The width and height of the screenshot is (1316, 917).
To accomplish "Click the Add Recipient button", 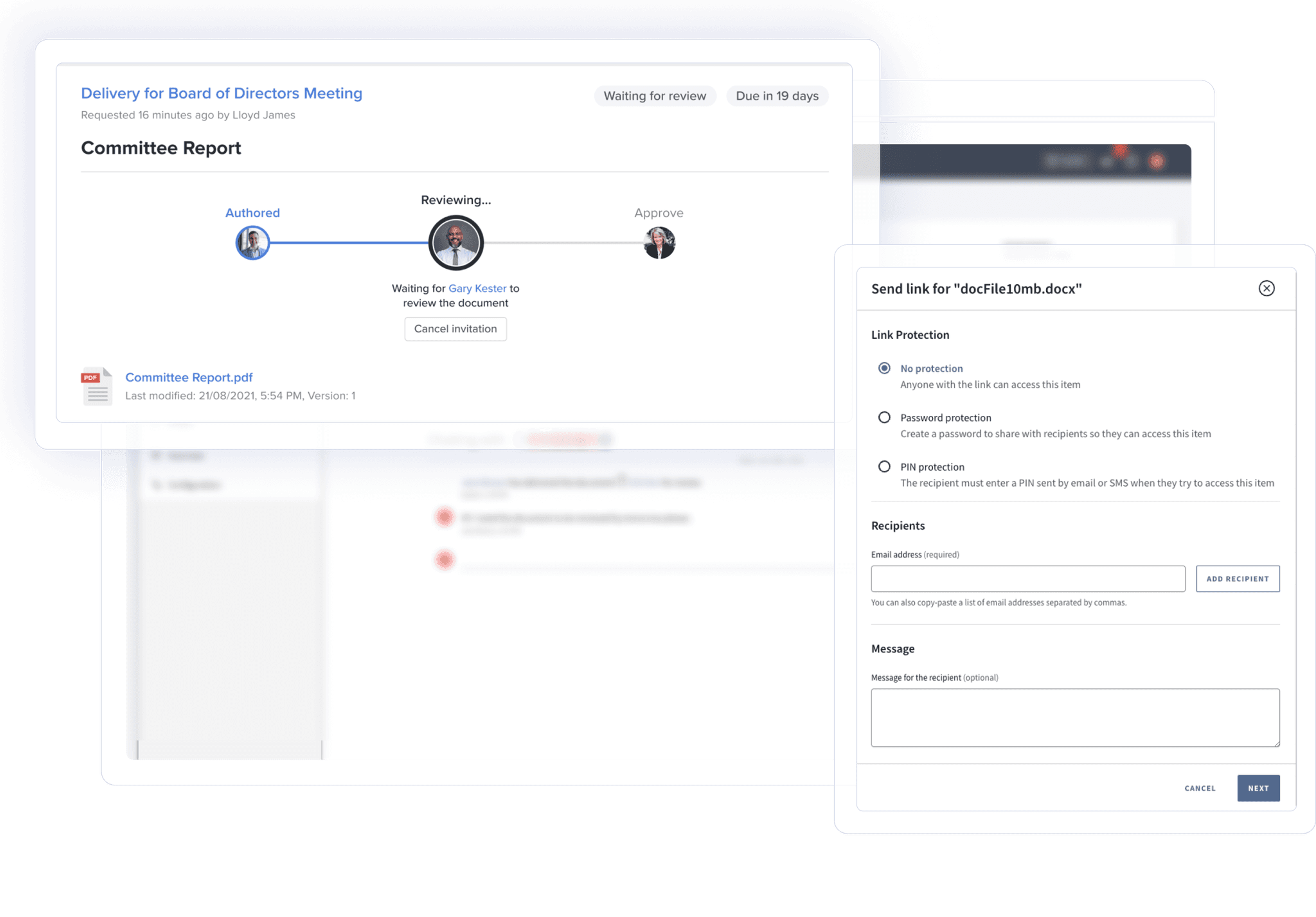I will pos(1238,579).
